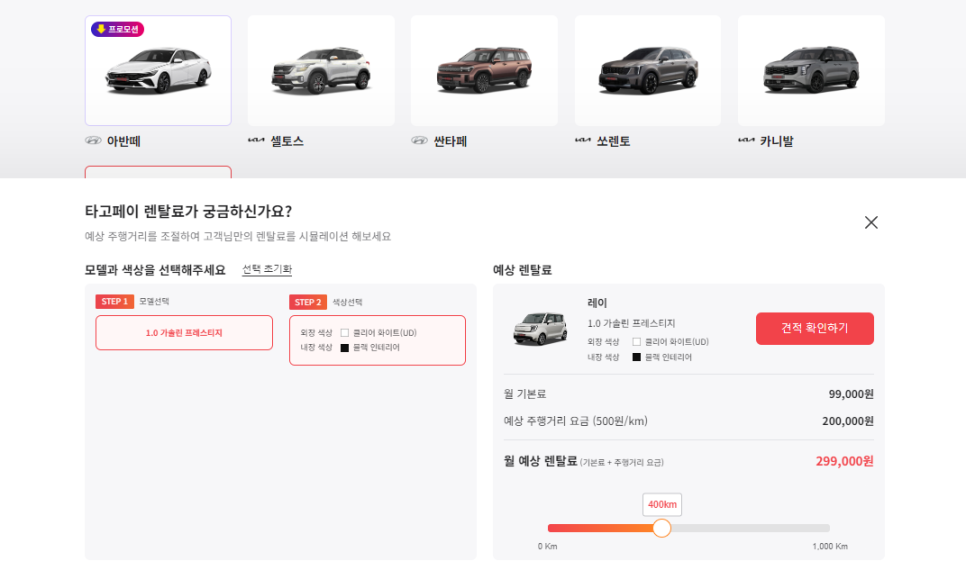Click the Kia logo beside 셀토스
The height and width of the screenshot is (570, 966).
256,141
